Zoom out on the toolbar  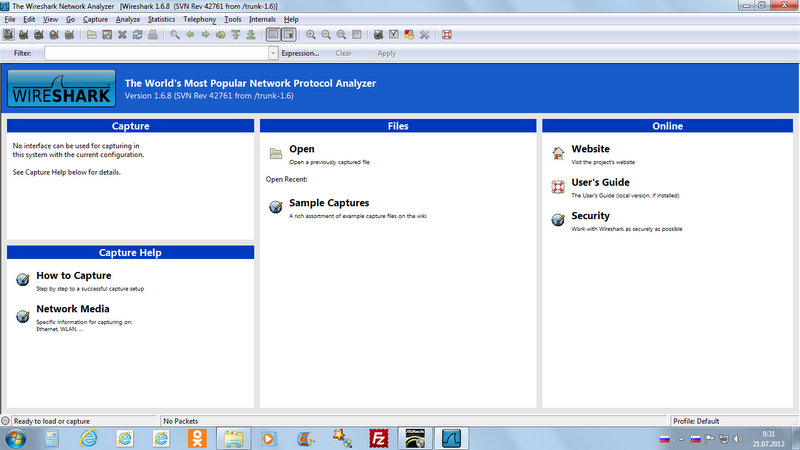326,35
